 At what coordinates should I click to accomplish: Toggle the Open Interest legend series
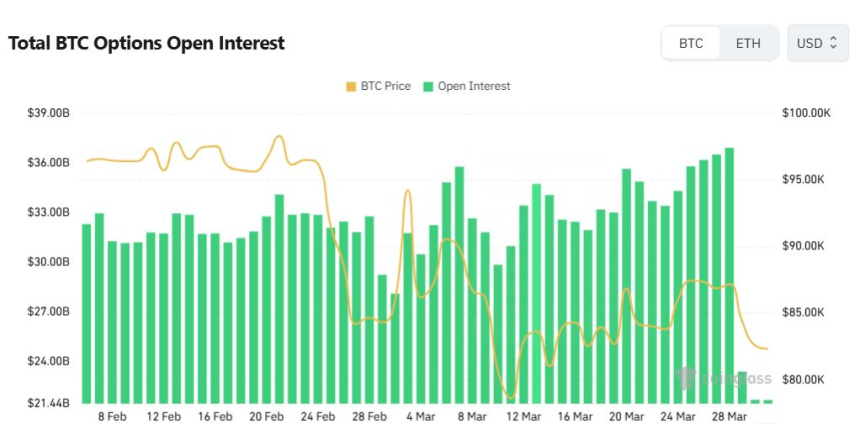click(467, 86)
